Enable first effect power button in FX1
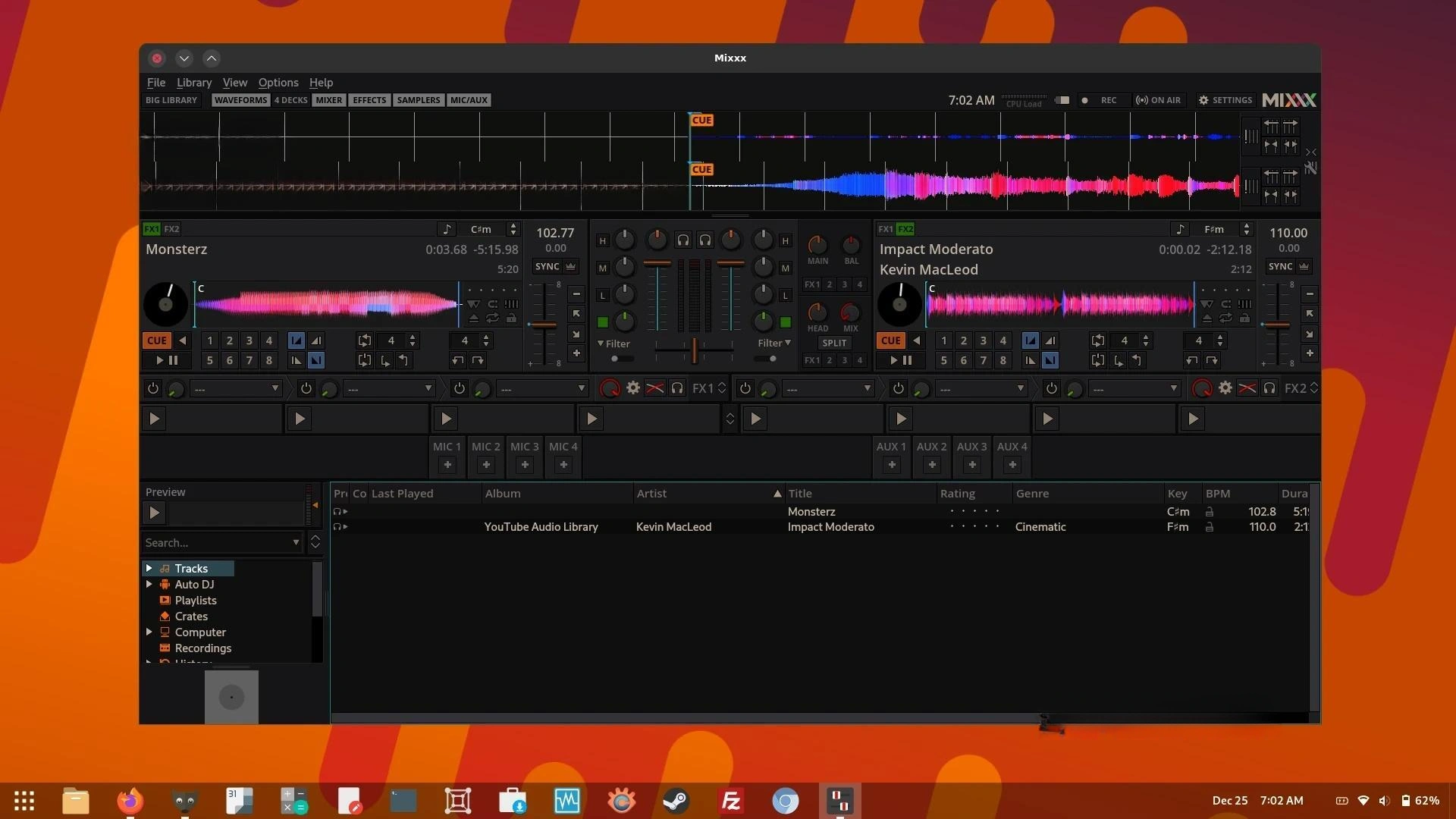1456x819 pixels. pyautogui.click(x=152, y=388)
